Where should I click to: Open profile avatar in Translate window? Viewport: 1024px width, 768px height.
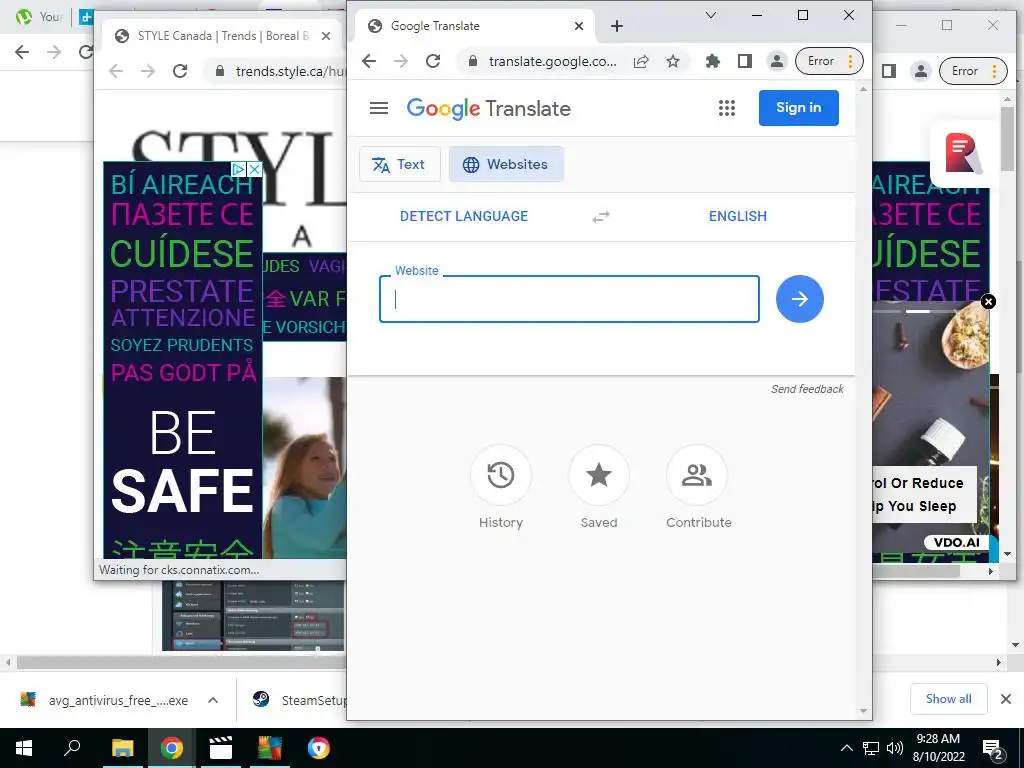point(776,61)
